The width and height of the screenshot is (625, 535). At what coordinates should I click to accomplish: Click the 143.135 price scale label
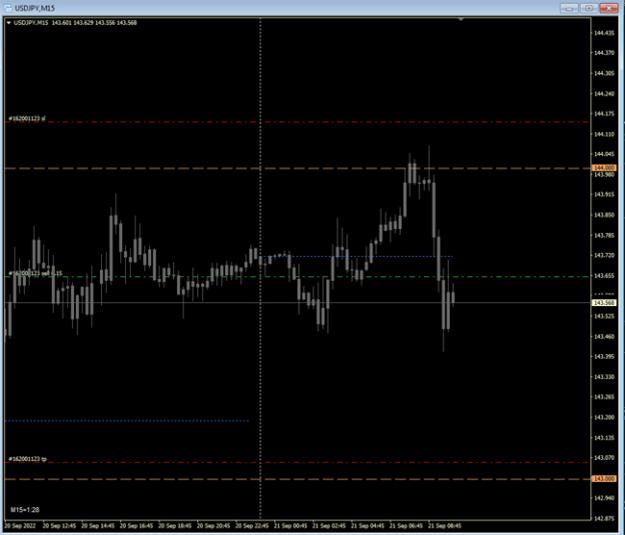click(x=604, y=438)
